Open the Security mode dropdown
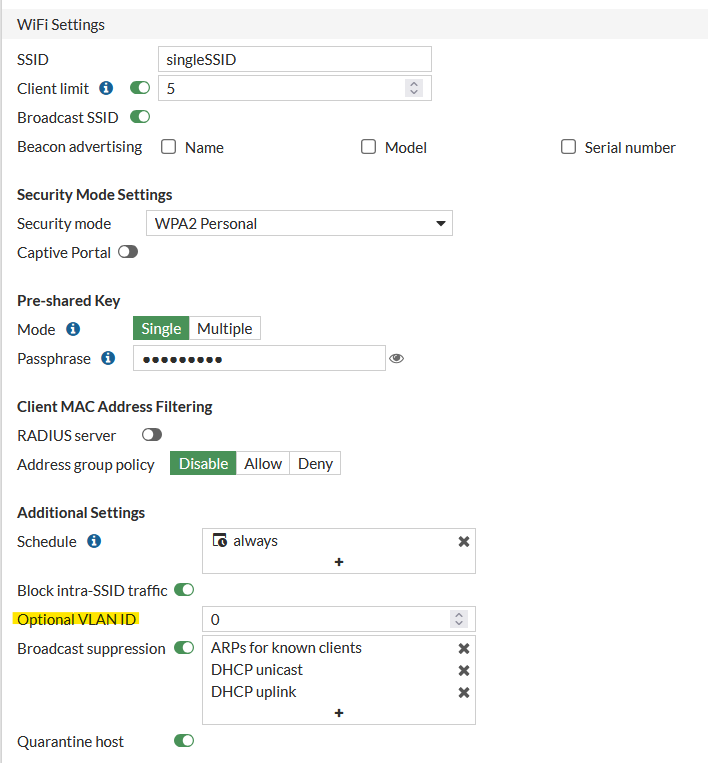 (299, 224)
